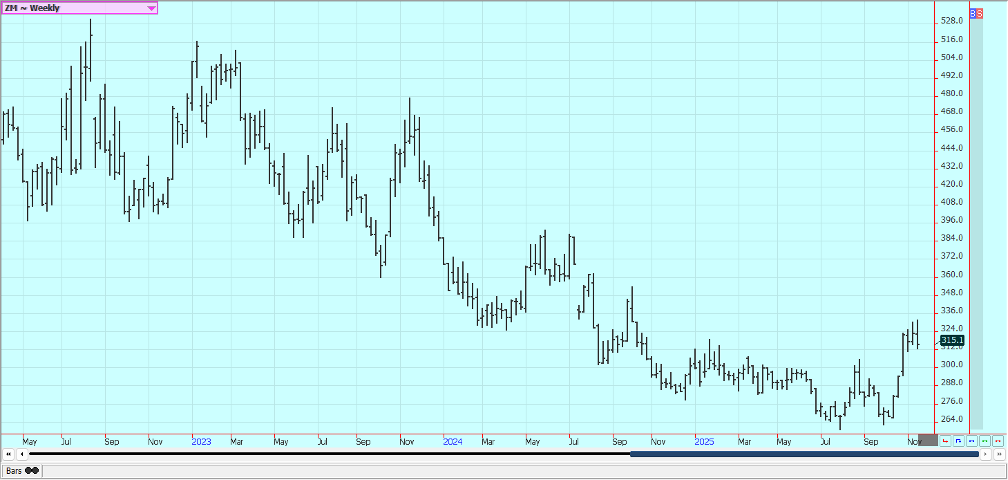Image resolution: width=1008 pixels, height=480 pixels.
Task: Click the 2025 year label on time axis
Action: (704, 440)
